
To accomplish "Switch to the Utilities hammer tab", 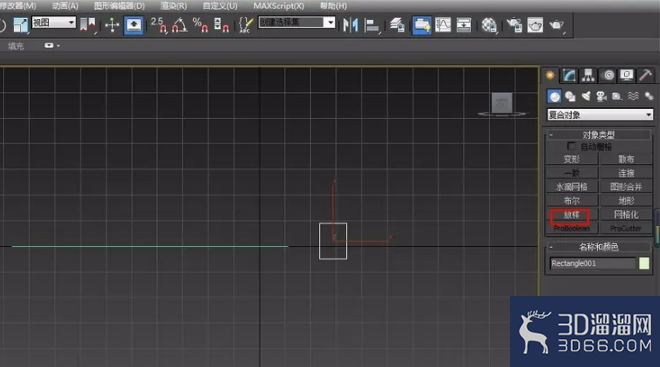I will coord(646,75).
